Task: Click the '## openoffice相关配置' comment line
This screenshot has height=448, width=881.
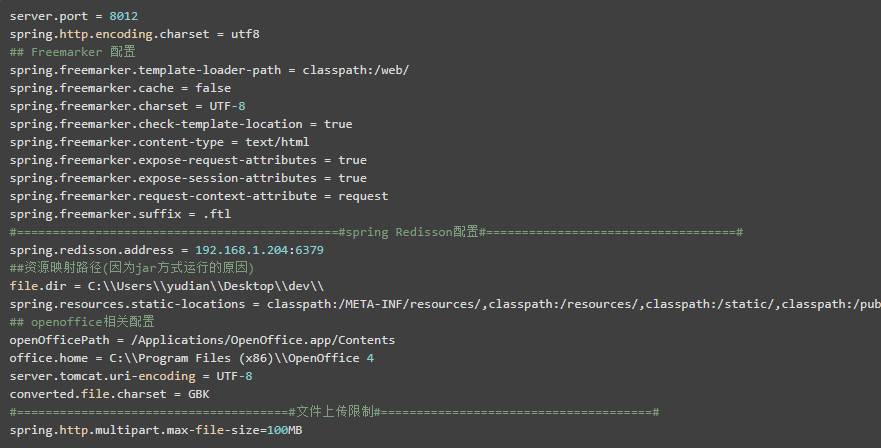Action: point(82,322)
